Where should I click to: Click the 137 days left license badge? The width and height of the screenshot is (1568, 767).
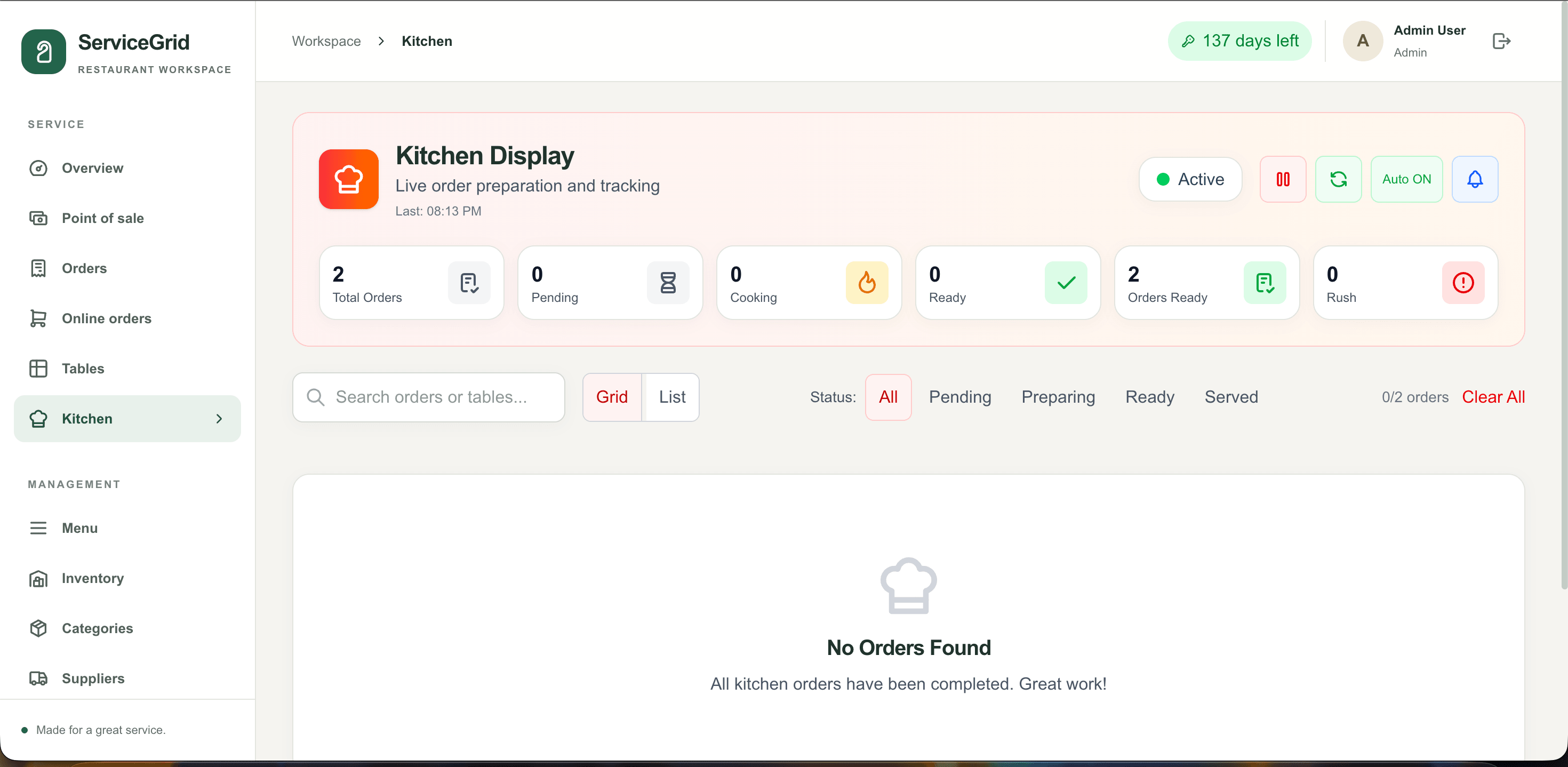(1239, 41)
